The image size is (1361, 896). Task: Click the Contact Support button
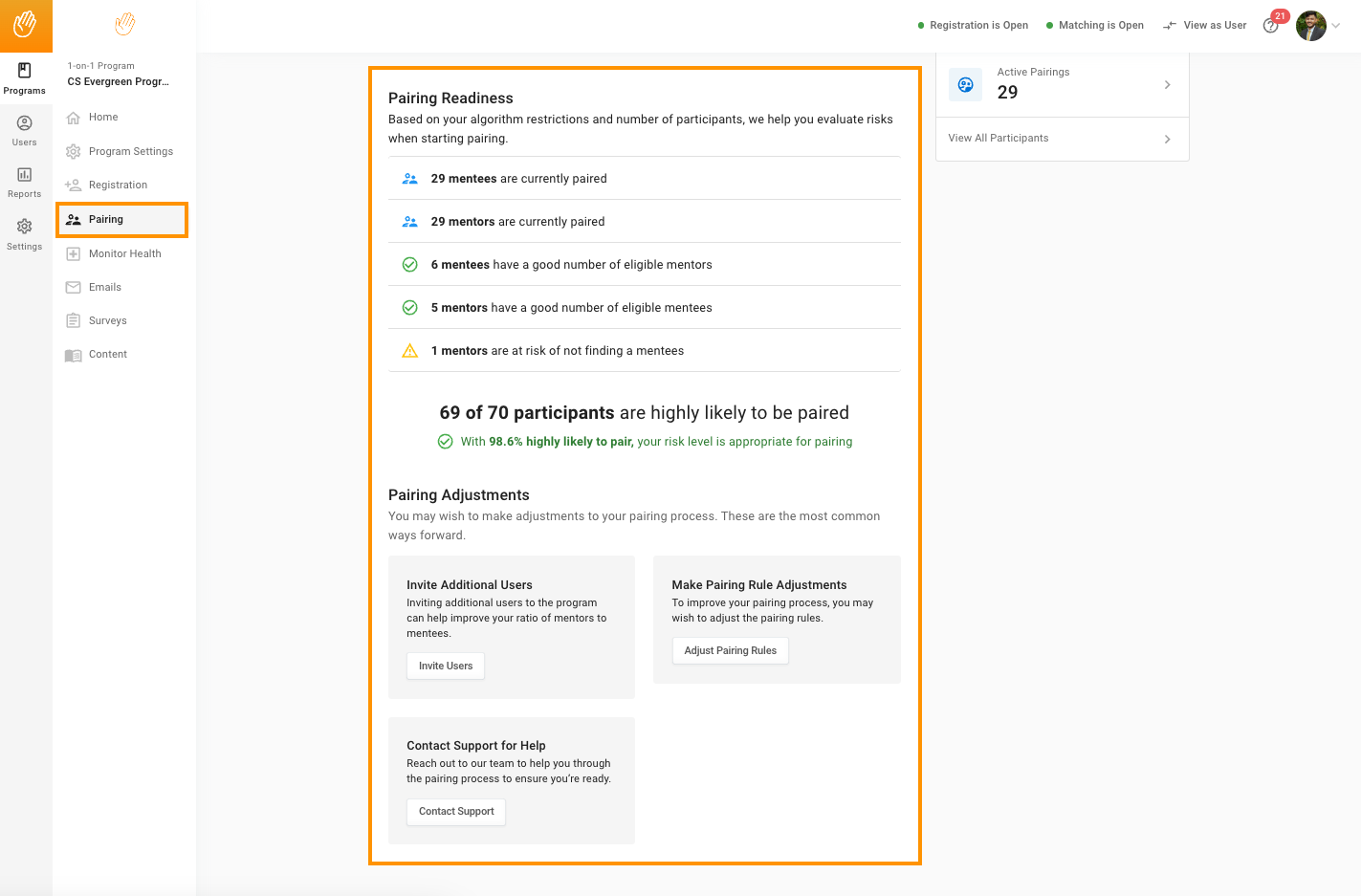456,811
